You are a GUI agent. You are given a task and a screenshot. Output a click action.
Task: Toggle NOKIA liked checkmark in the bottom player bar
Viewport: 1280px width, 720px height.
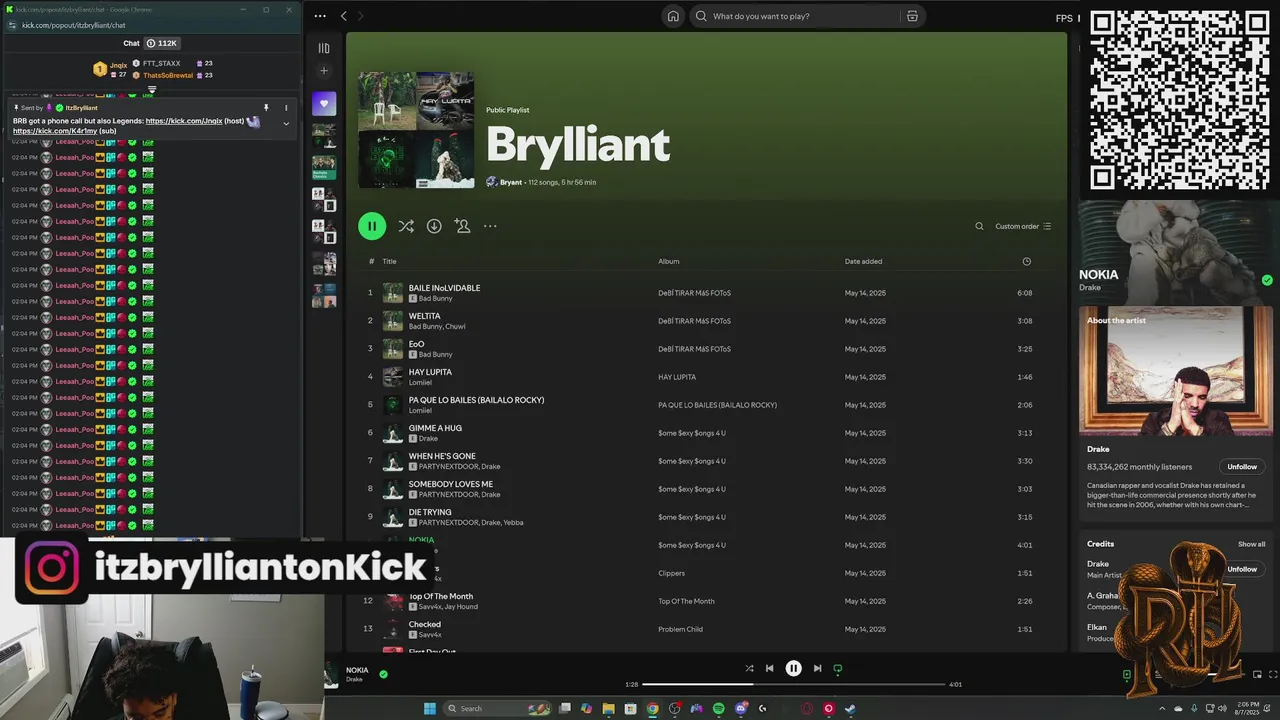(x=383, y=674)
